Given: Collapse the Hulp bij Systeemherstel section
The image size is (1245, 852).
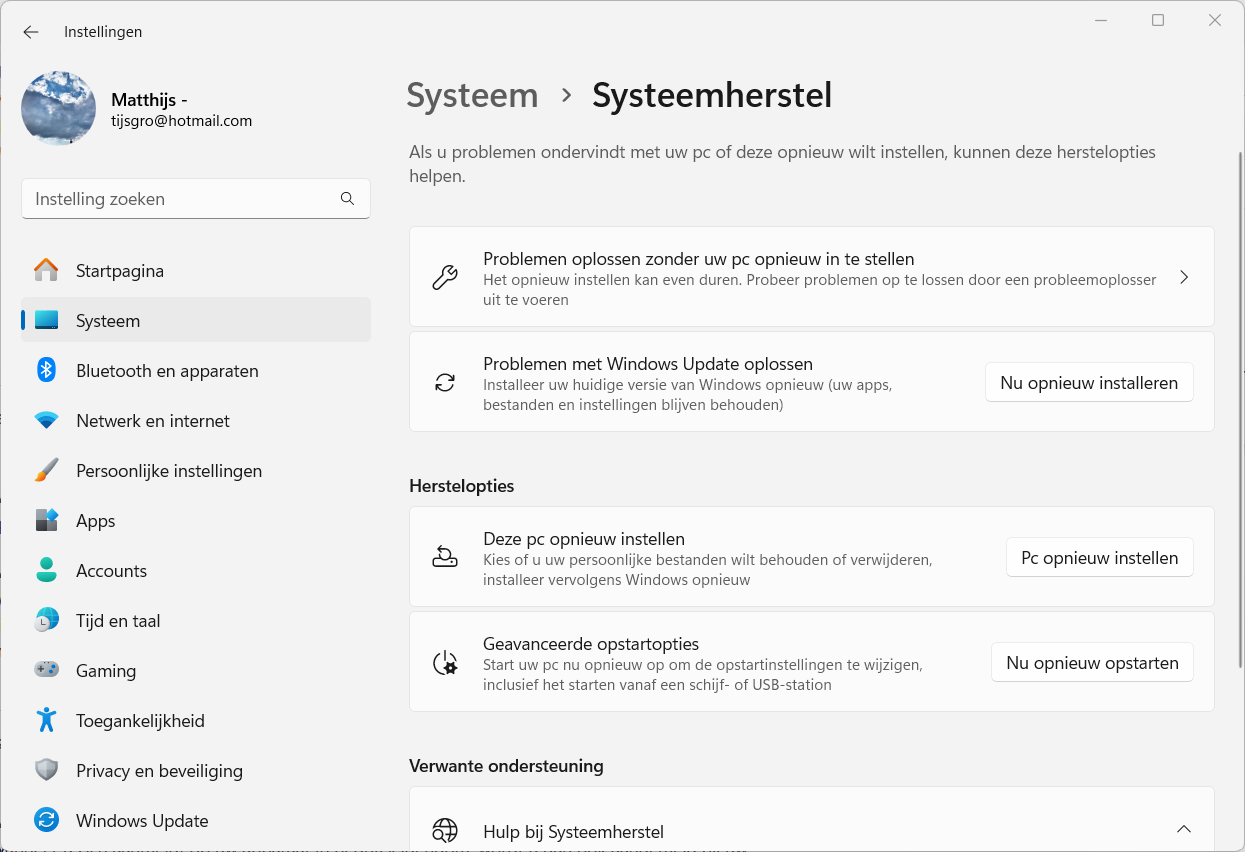Looking at the screenshot, I should (1184, 829).
